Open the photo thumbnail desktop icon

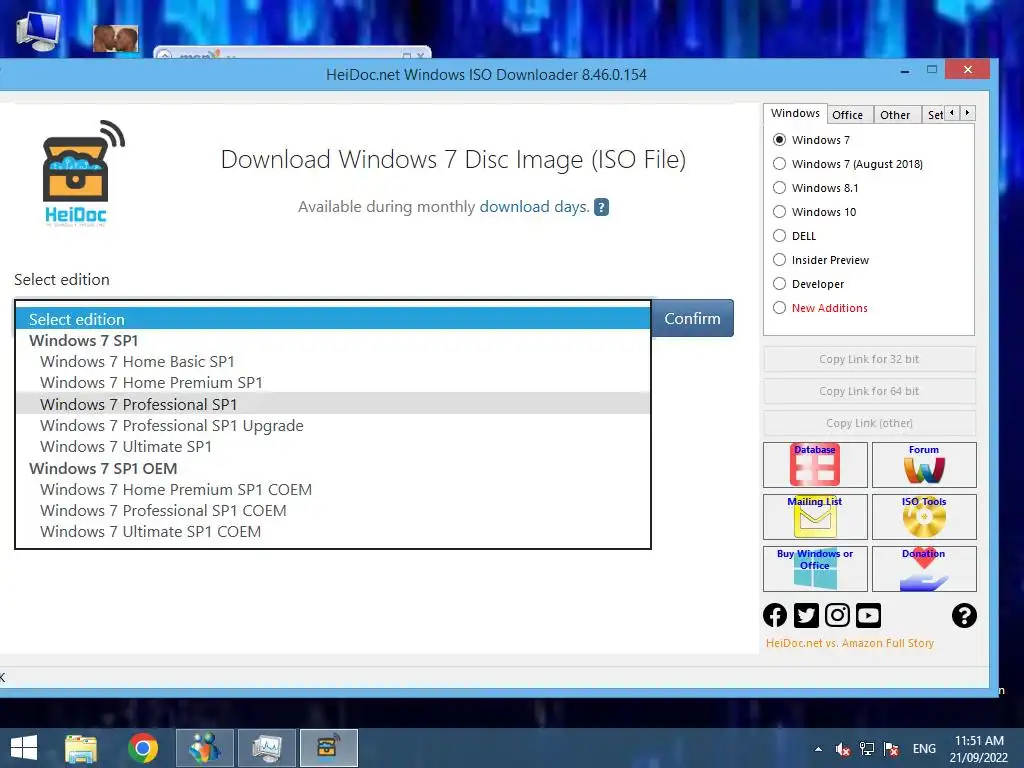point(116,39)
